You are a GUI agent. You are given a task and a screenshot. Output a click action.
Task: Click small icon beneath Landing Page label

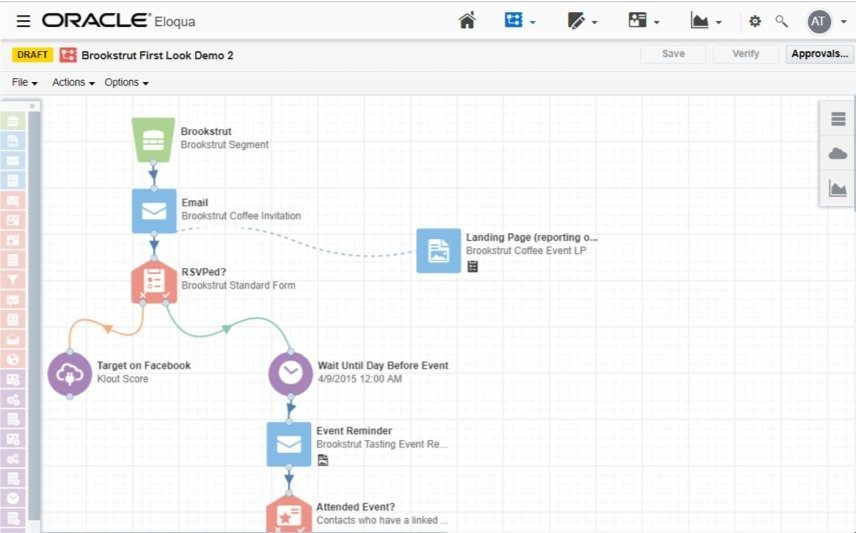tap(473, 266)
